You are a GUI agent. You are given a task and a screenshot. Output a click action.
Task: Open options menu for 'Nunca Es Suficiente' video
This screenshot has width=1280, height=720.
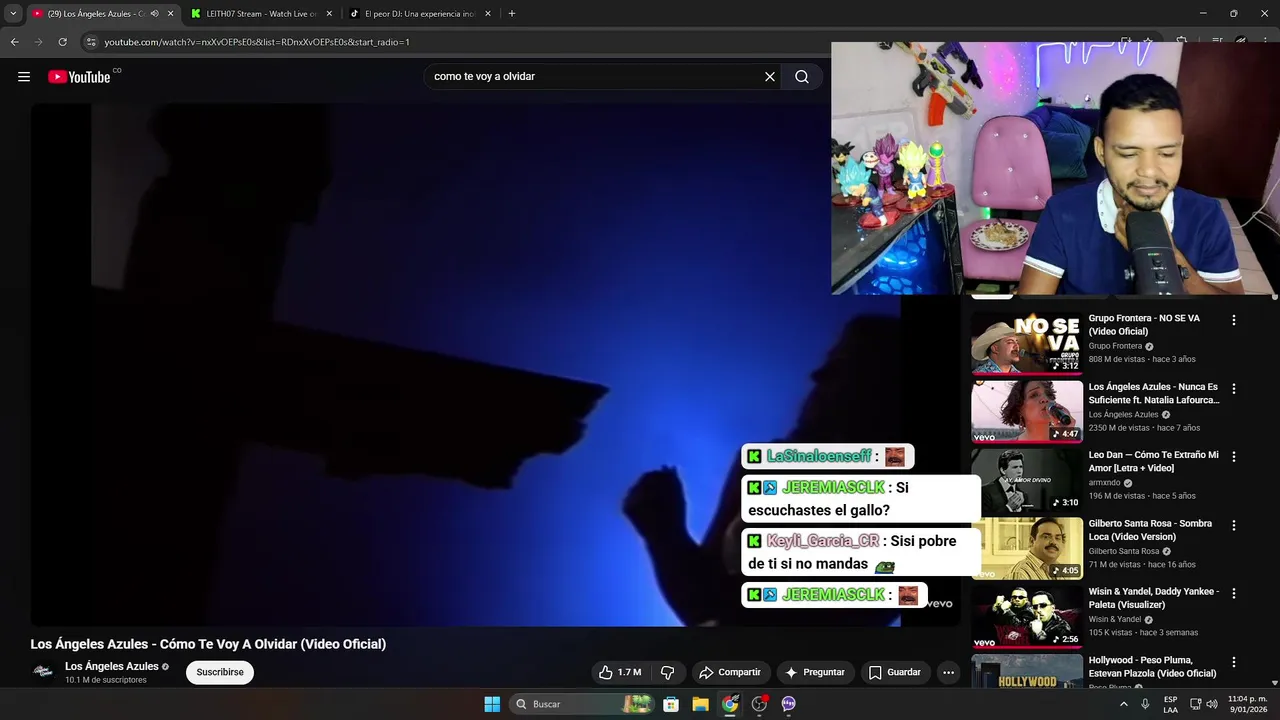pos(1233,388)
